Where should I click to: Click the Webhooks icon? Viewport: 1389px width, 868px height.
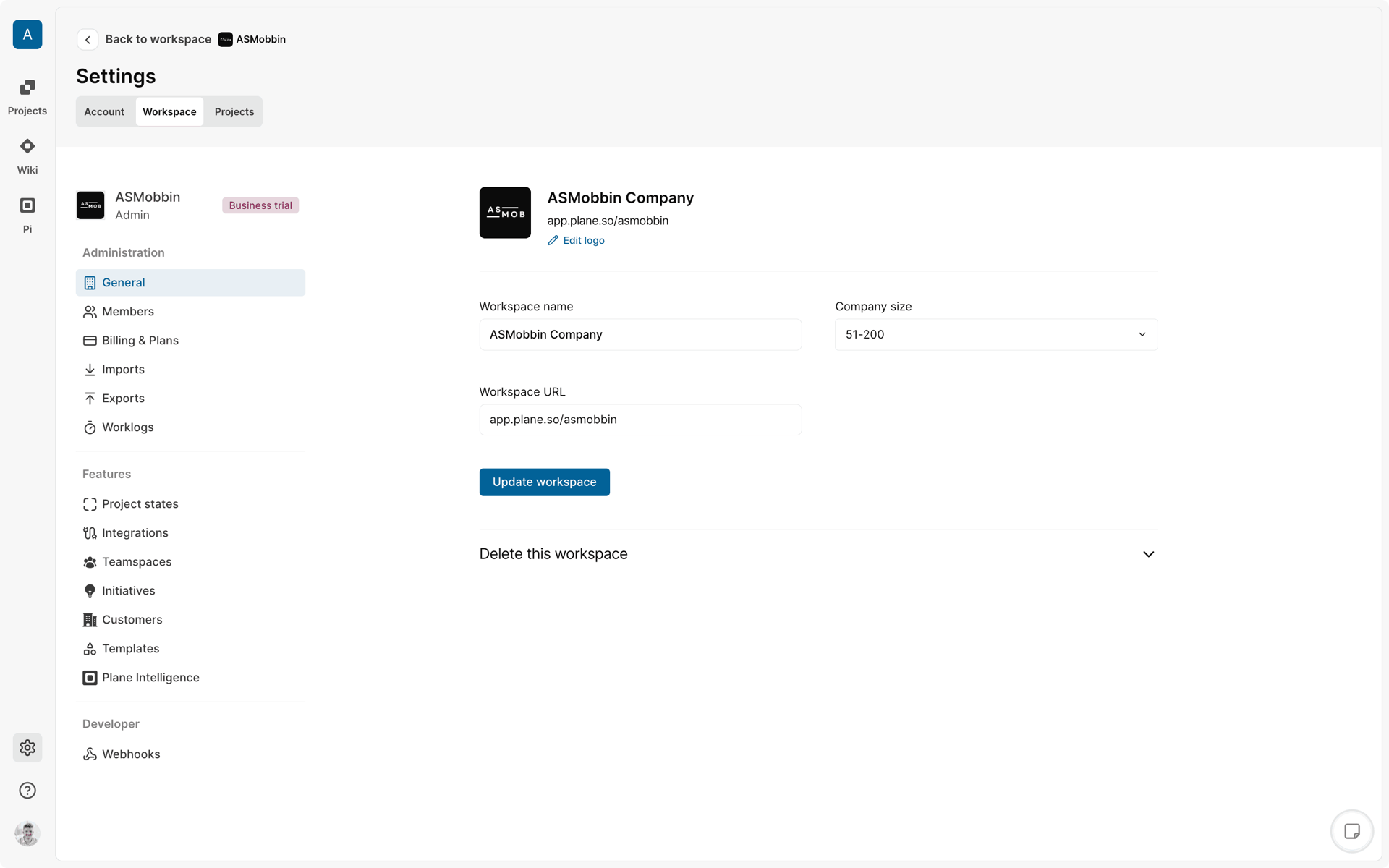coord(90,754)
